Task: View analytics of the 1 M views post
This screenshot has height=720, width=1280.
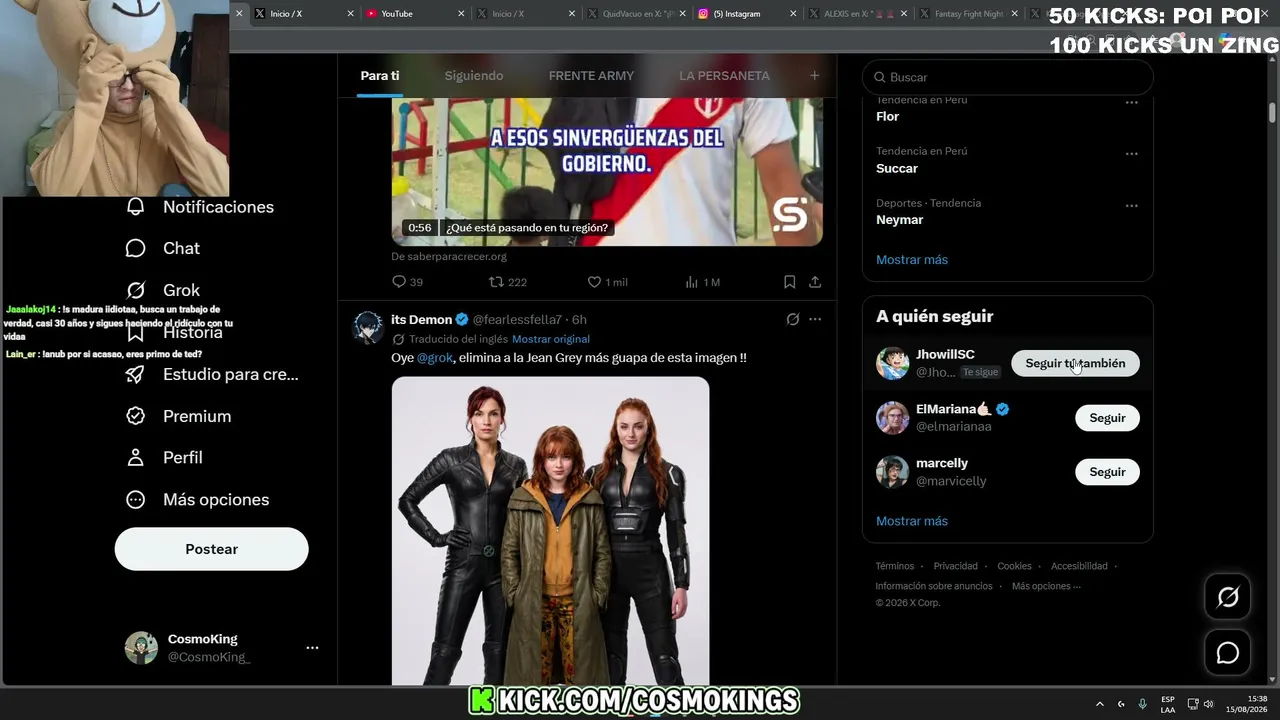Action: 691,282
